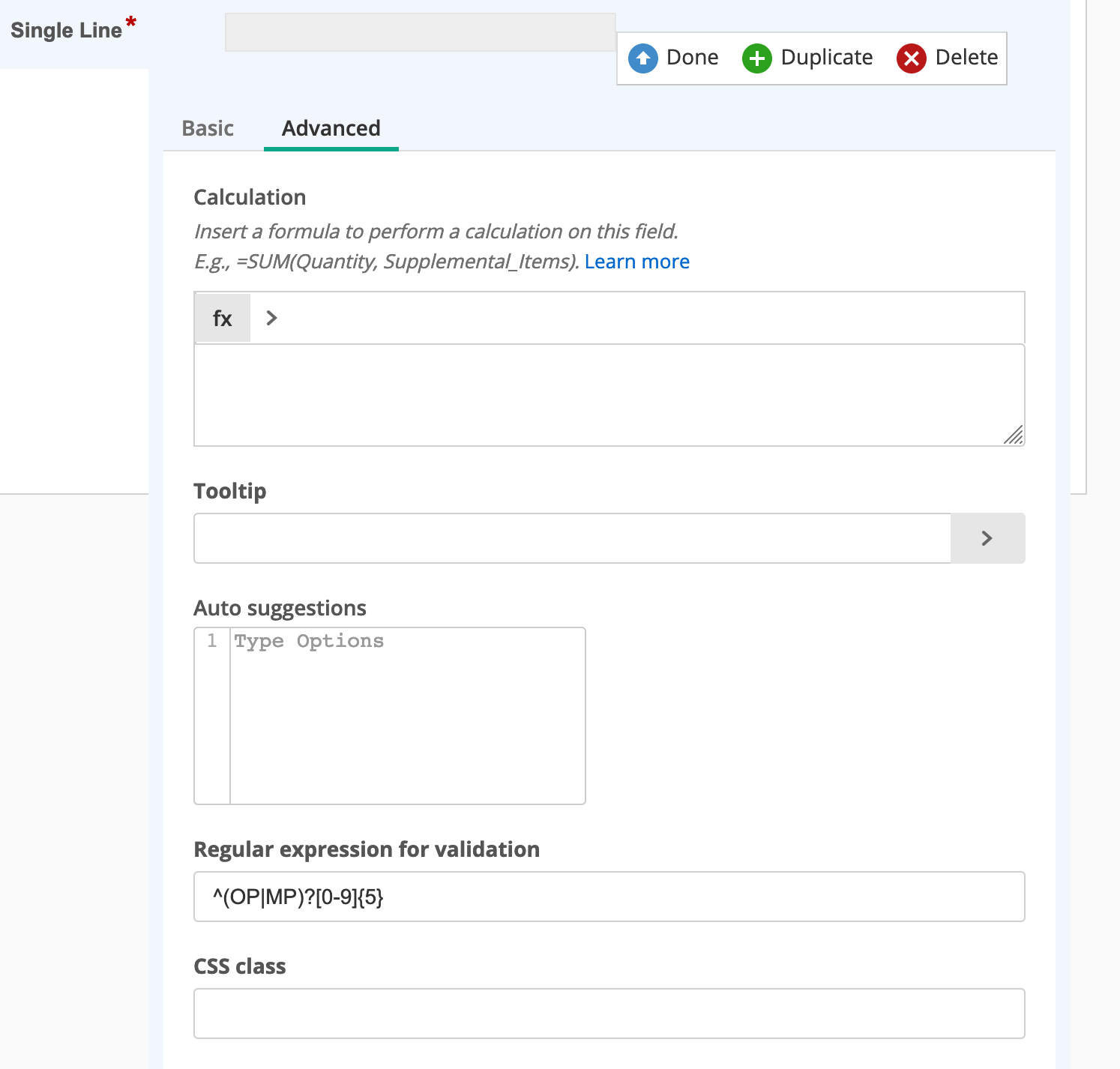Click into the Tooltip text field
Image resolution: width=1120 pixels, height=1069 pixels.
click(572, 538)
